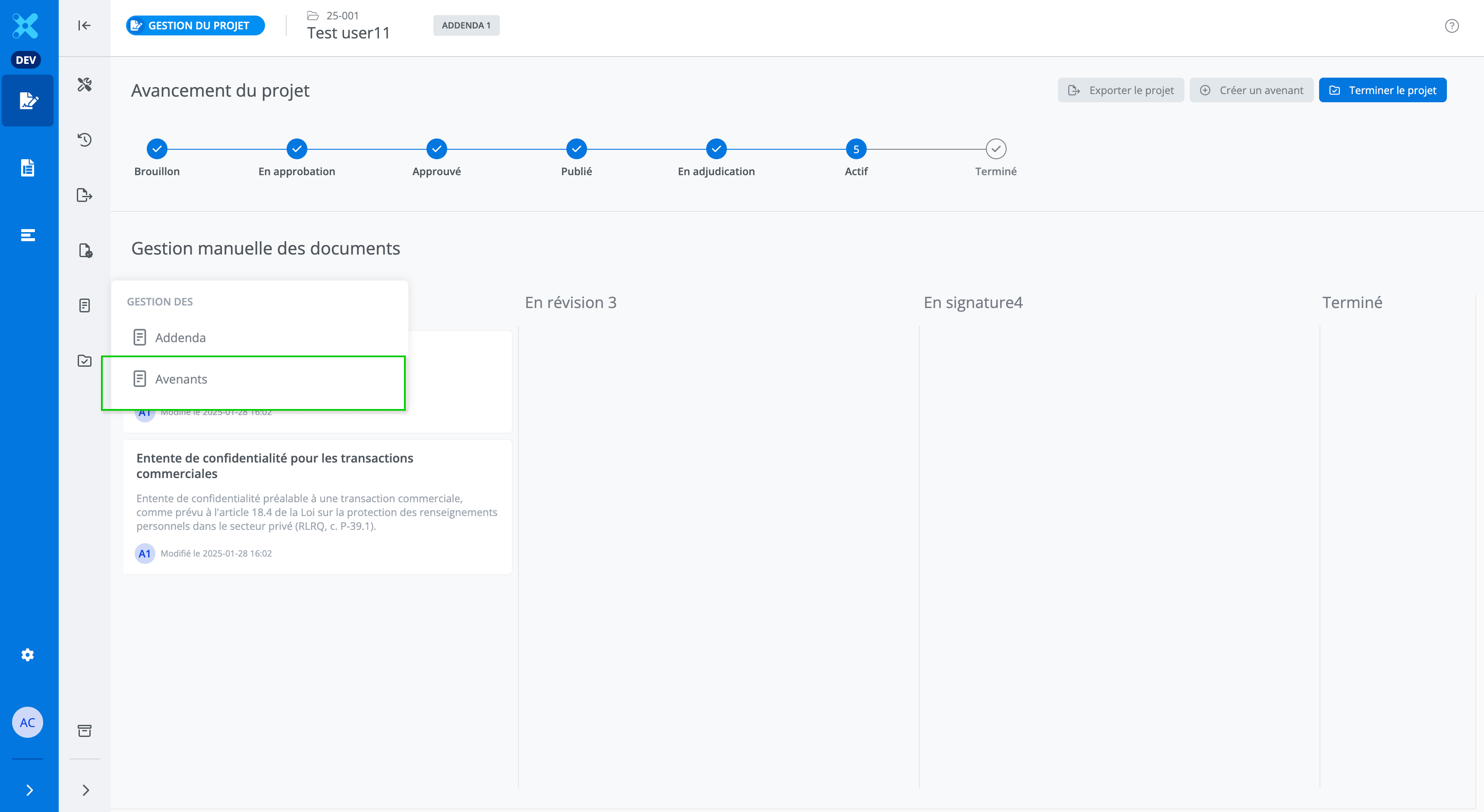Screen dimensions: 1484x812
Task: Click the wrench and screwdriver tools icon
Action: tap(85, 85)
